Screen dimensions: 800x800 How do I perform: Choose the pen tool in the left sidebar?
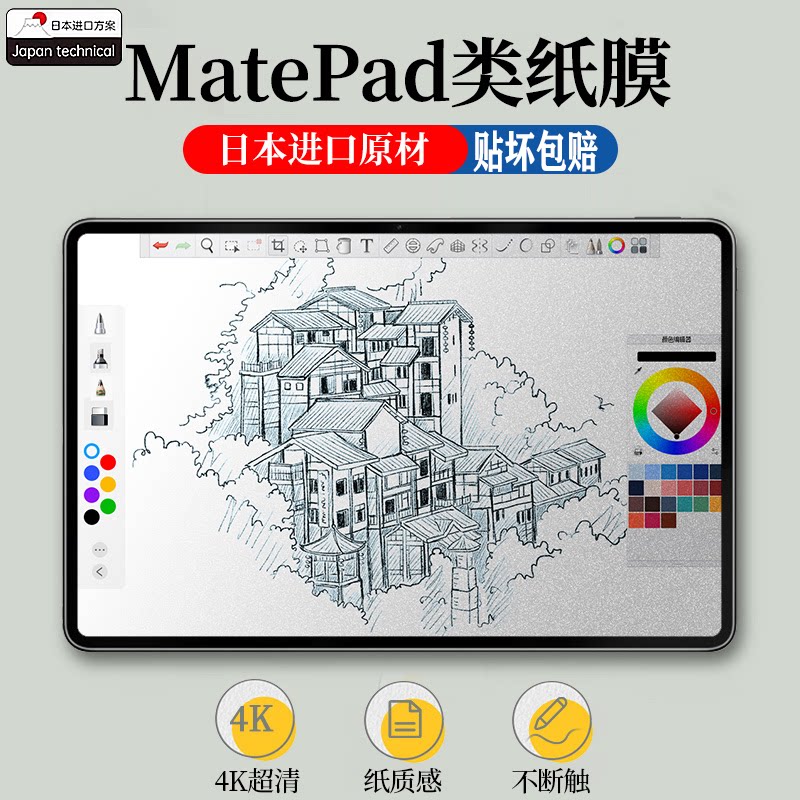(x=98, y=323)
